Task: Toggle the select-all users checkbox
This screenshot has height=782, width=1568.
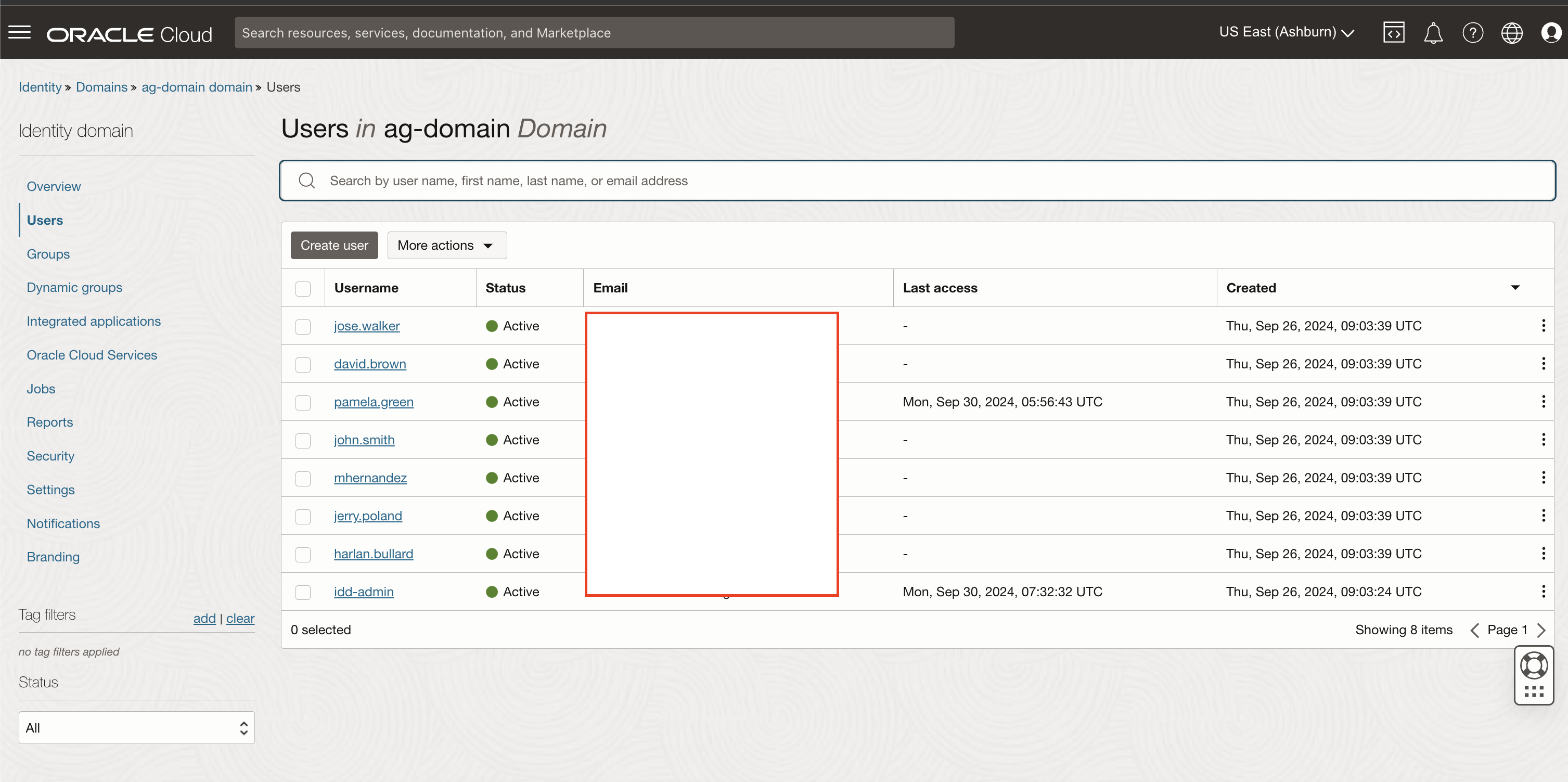Action: tap(303, 288)
